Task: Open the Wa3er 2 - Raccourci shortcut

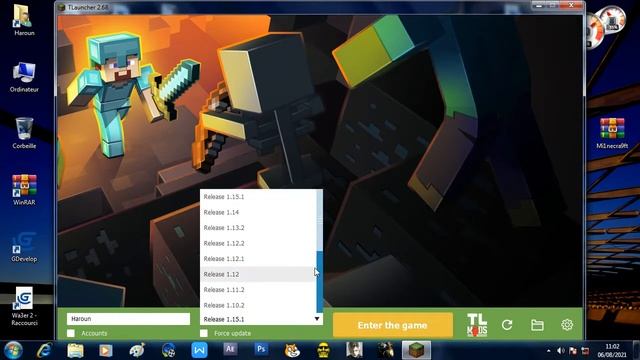Action: click(24, 306)
